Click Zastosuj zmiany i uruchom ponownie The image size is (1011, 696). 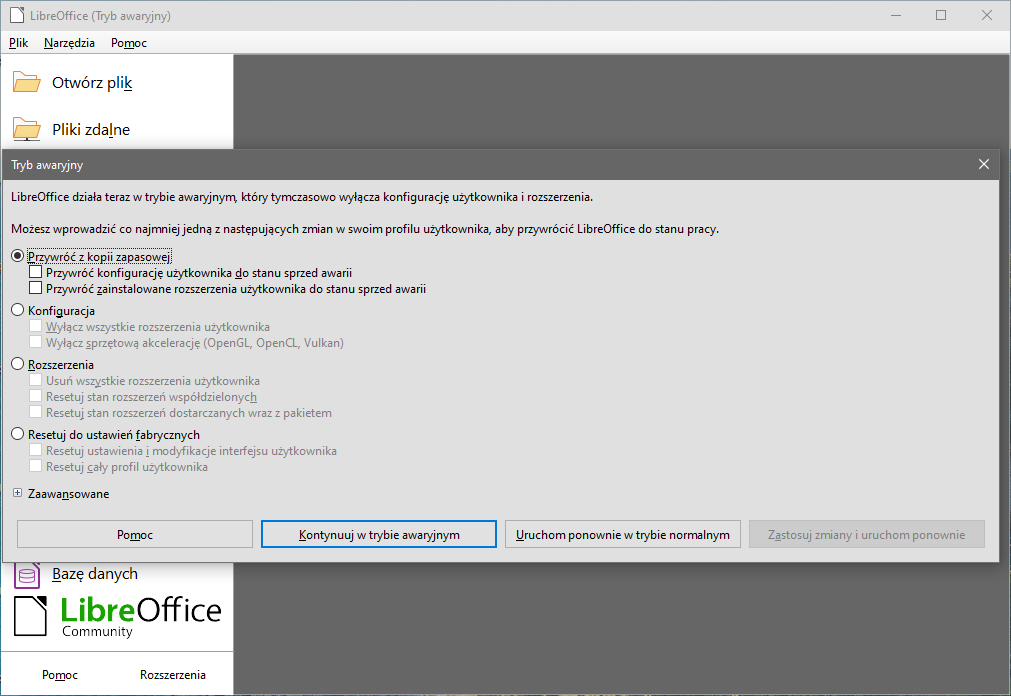tap(867, 534)
